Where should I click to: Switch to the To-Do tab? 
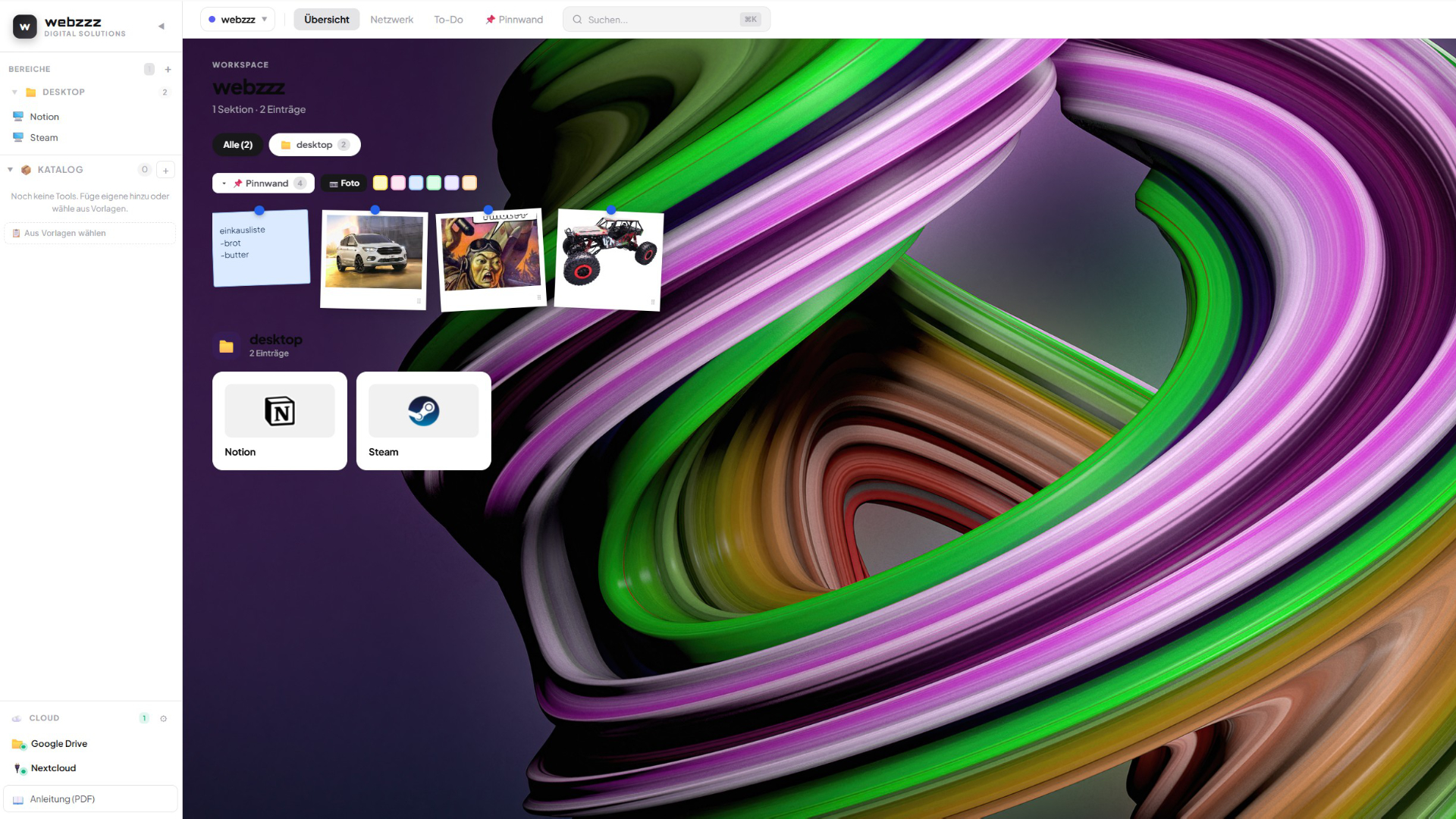click(x=448, y=19)
